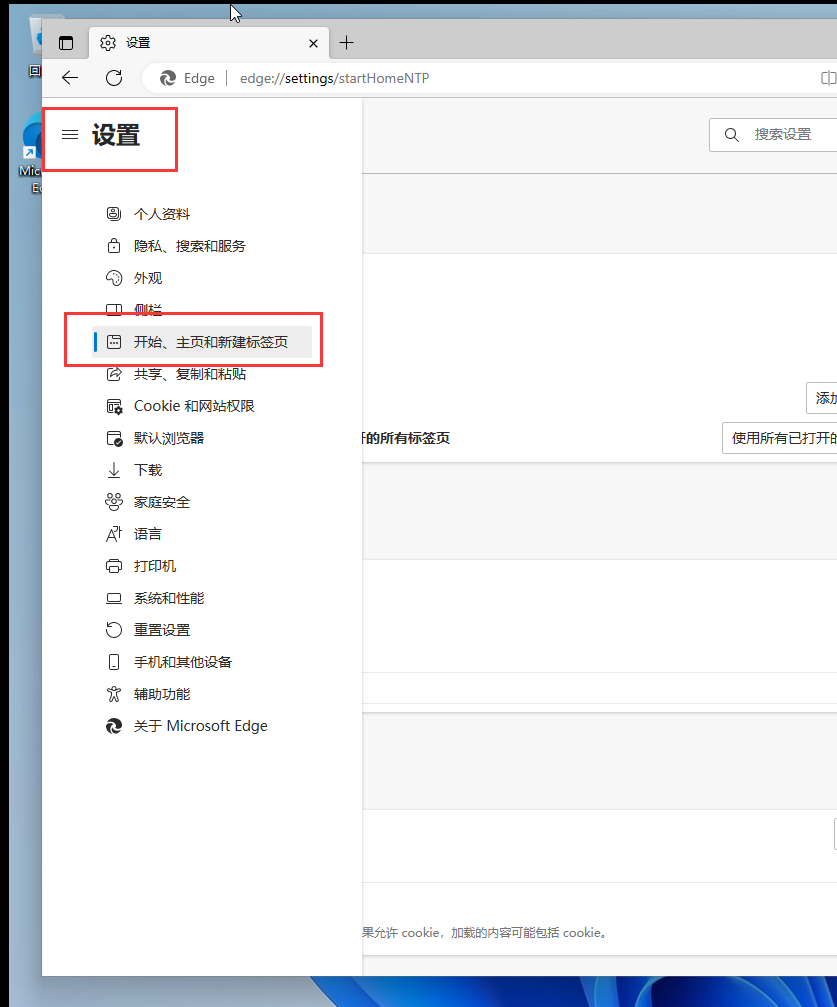837x1007 pixels.
Task: Switch to 外观 settings
Action: pyautogui.click(x=148, y=278)
